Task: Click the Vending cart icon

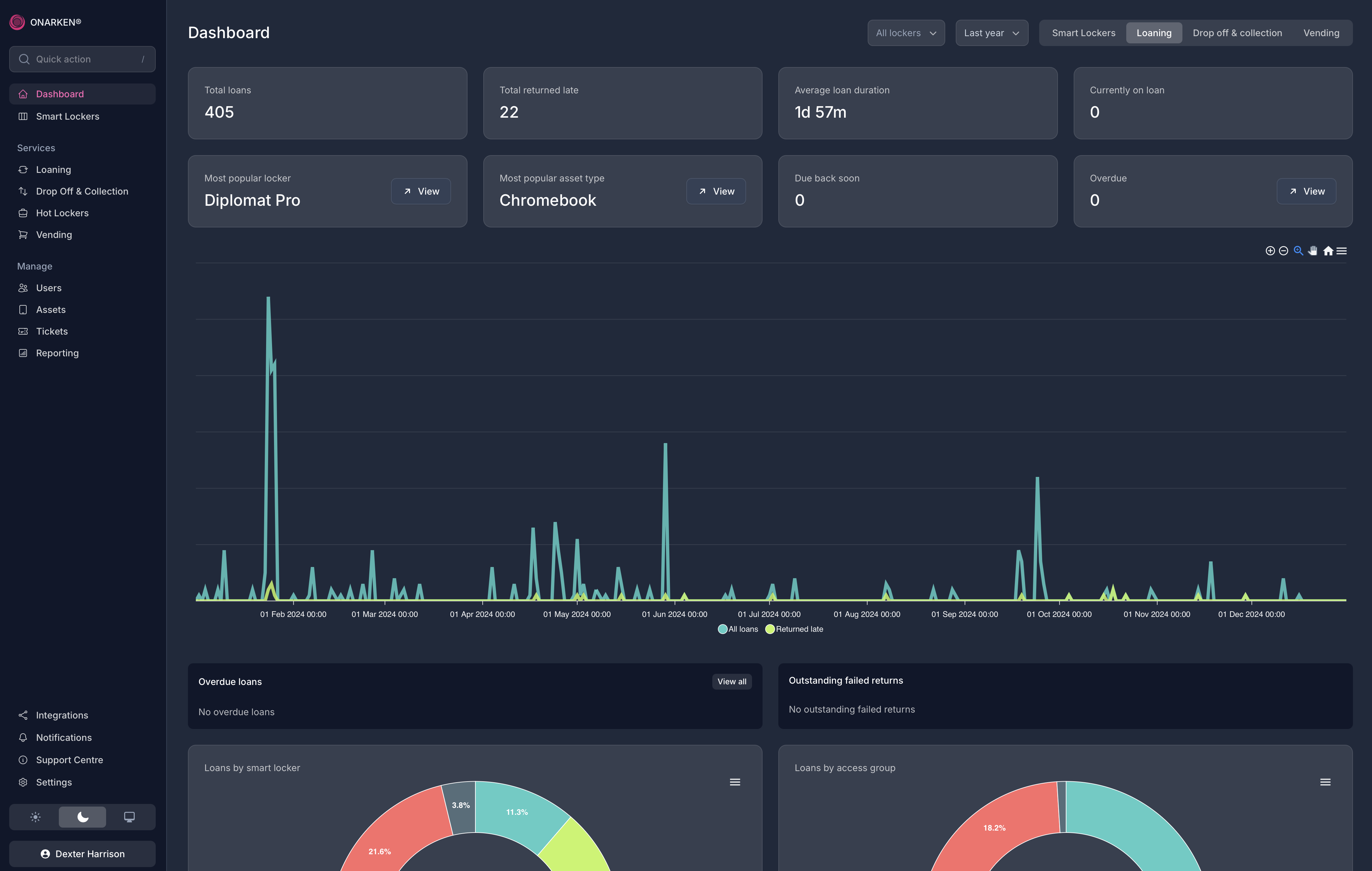Action: pos(23,235)
